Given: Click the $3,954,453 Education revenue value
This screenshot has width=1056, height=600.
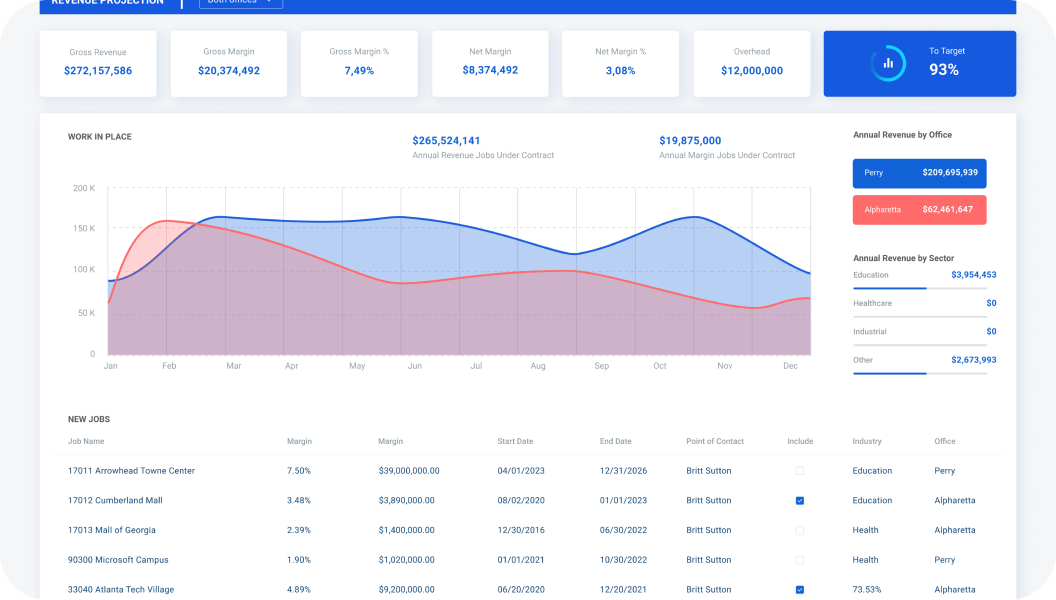Looking at the screenshot, I should 973,275.
